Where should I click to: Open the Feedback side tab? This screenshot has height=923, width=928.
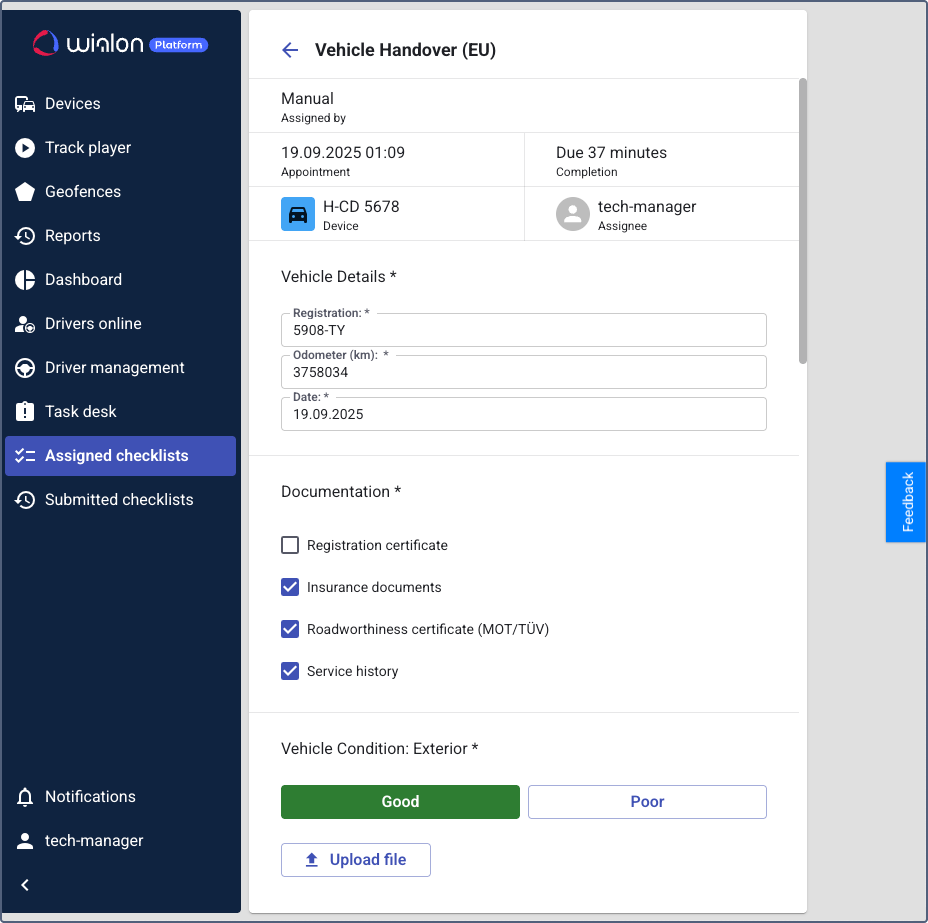[907, 502]
